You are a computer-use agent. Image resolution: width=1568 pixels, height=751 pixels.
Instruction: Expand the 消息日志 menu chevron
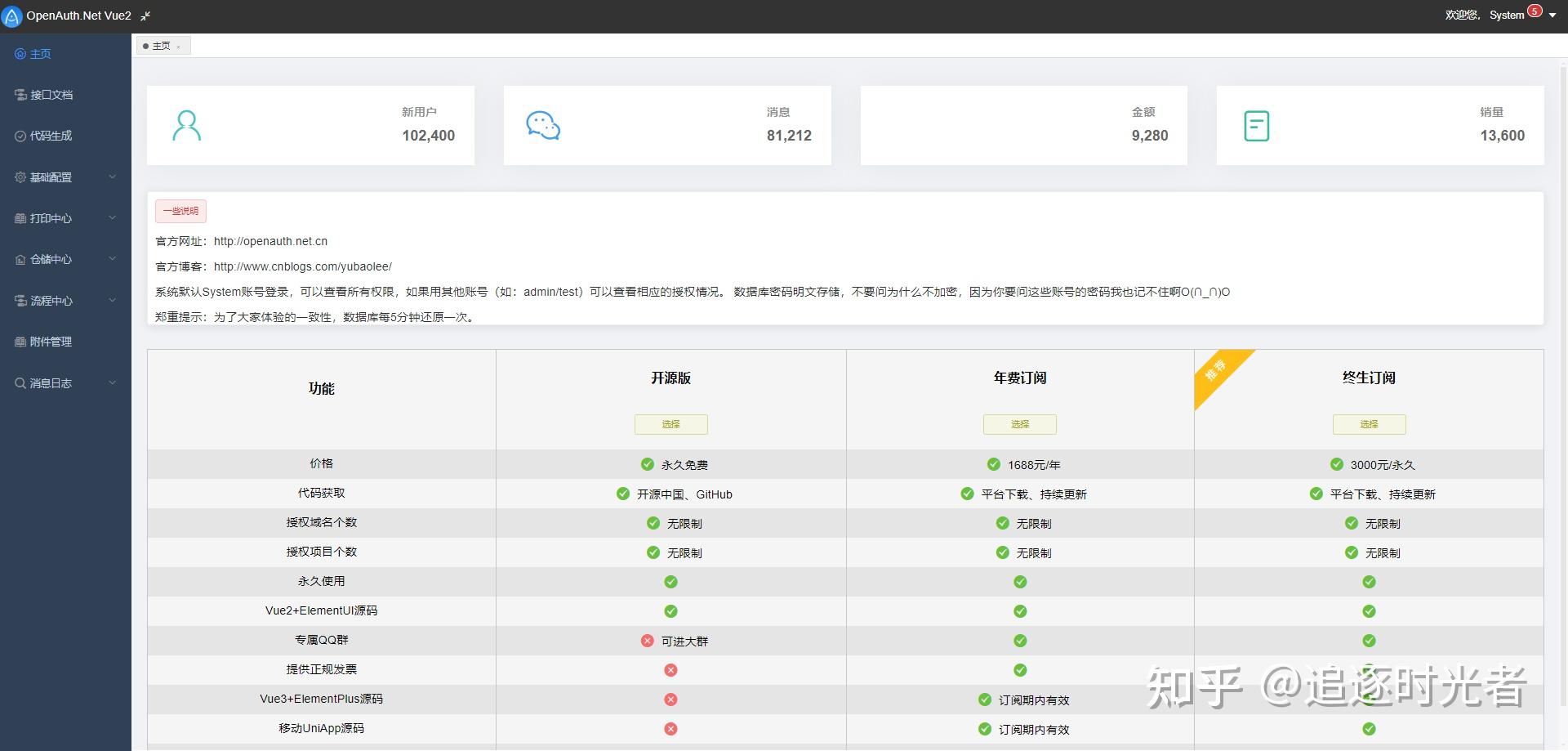112,382
